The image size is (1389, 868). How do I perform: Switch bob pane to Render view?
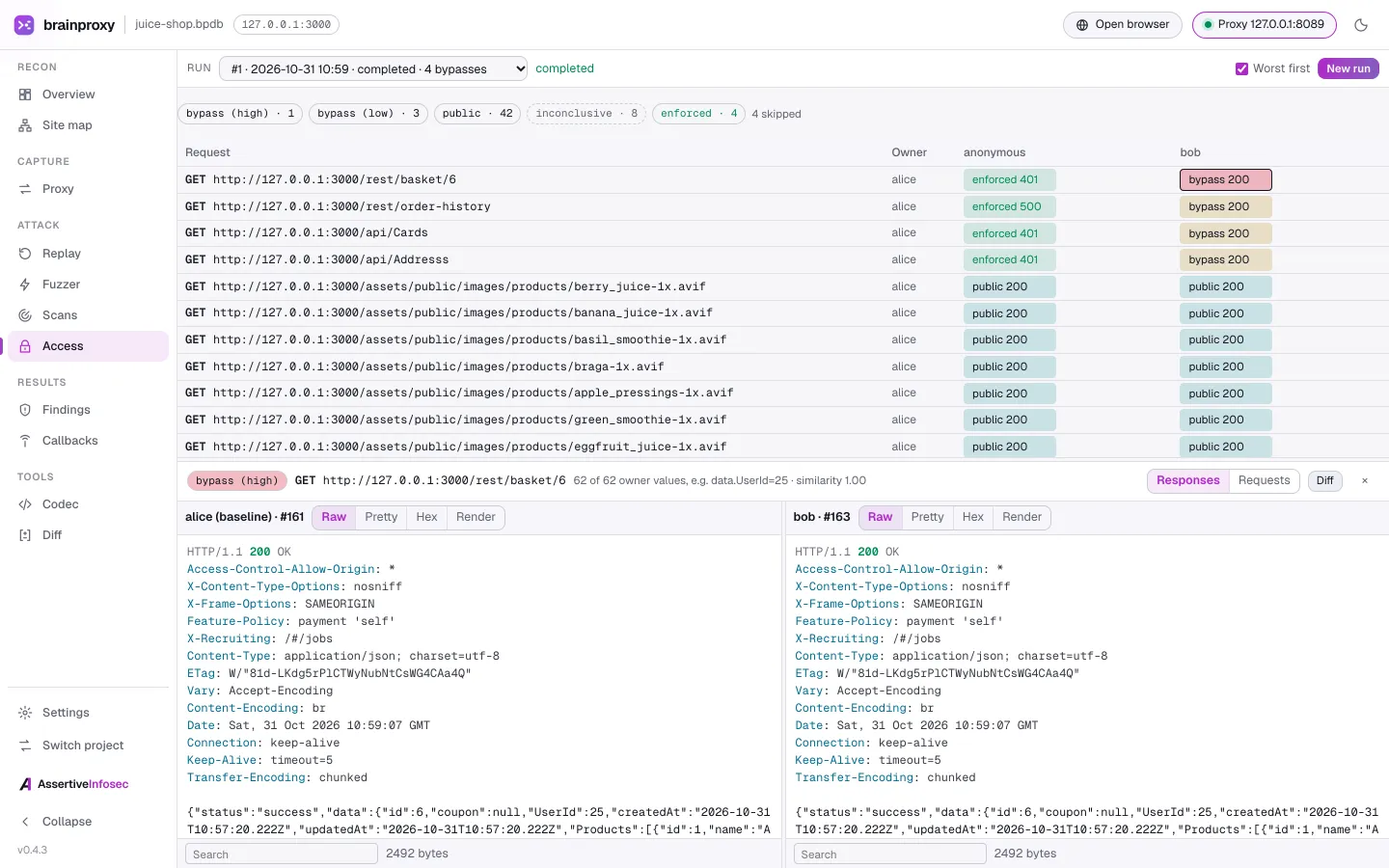click(x=1021, y=518)
